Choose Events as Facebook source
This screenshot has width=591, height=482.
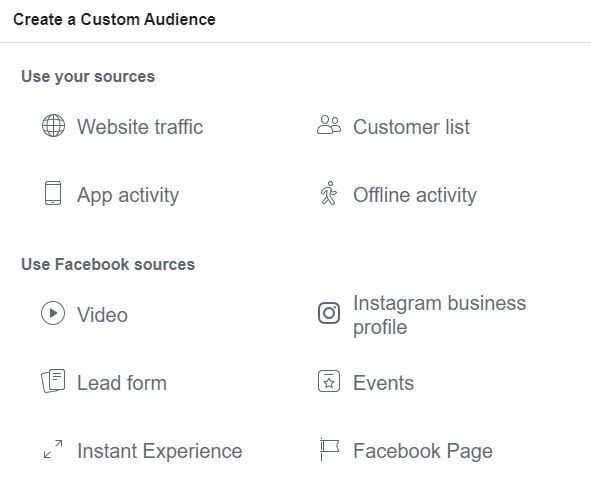(x=384, y=383)
